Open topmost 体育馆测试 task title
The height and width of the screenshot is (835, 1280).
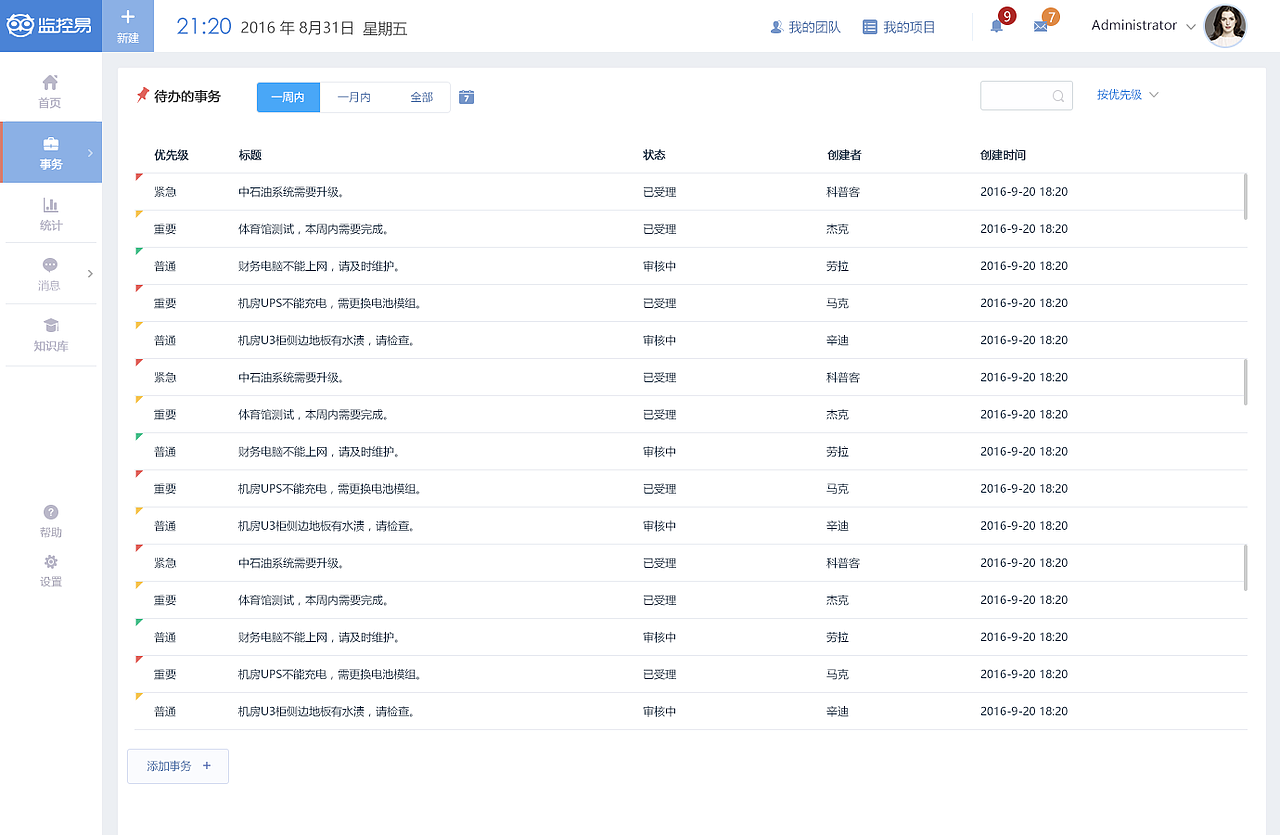click(x=314, y=229)
